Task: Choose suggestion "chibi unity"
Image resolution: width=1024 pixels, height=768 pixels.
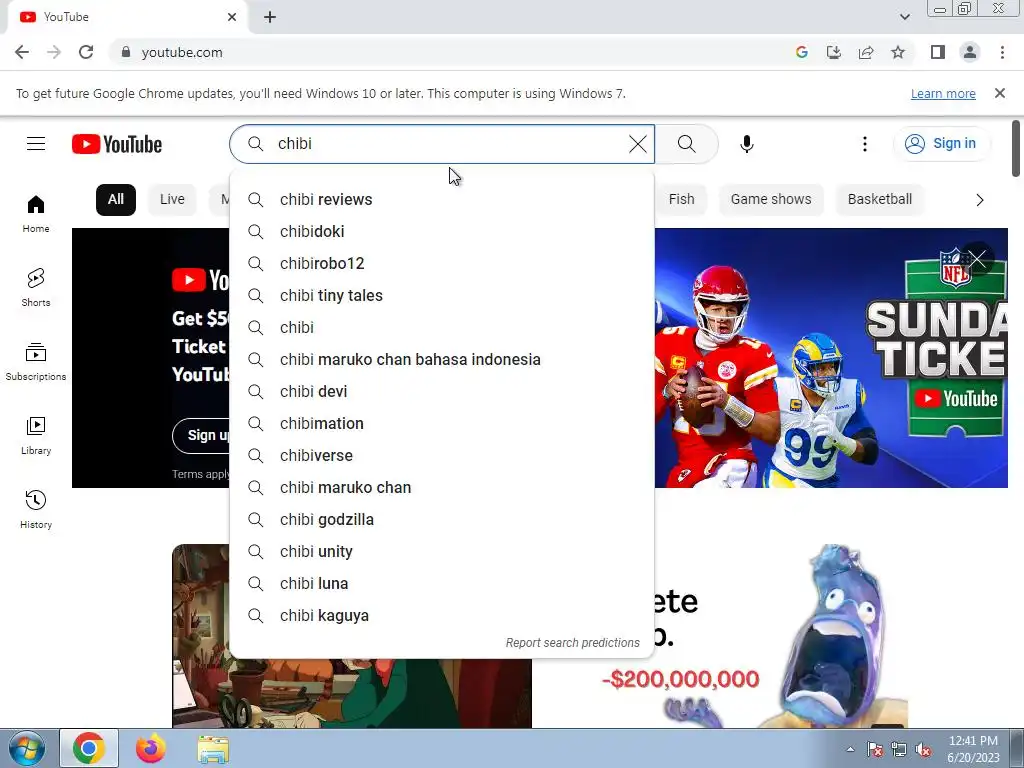Action: pos(442,551)
